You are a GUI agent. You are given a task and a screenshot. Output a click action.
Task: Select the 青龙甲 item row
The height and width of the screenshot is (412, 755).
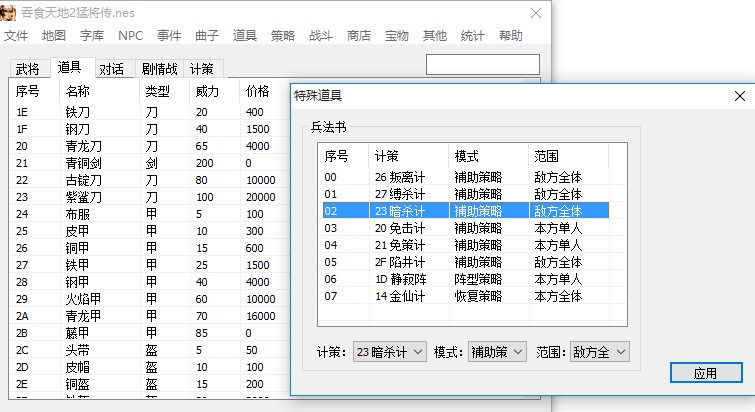pyautogui.click(x=150, y=316)
